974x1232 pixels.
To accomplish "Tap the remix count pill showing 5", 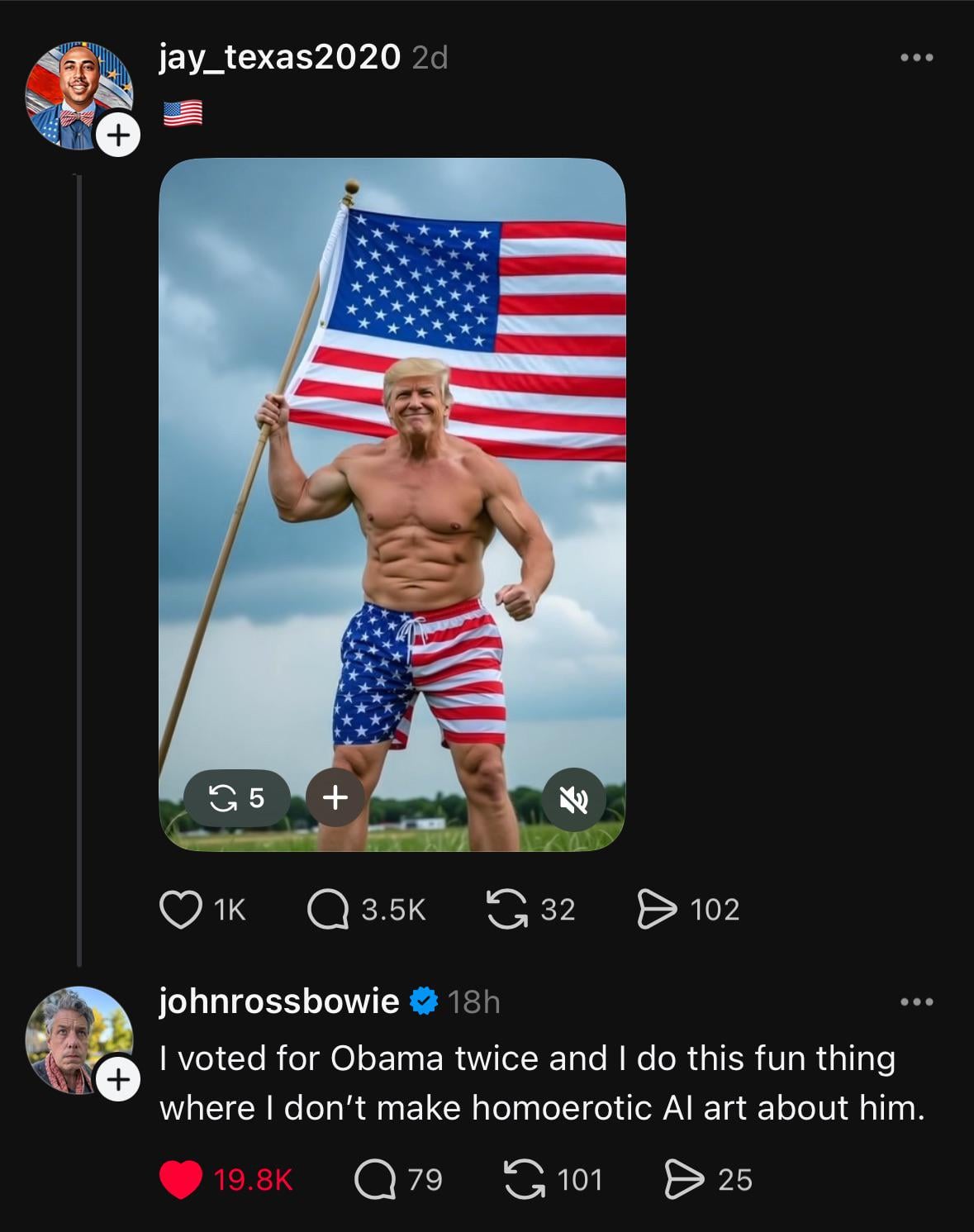I will (237, 797).
